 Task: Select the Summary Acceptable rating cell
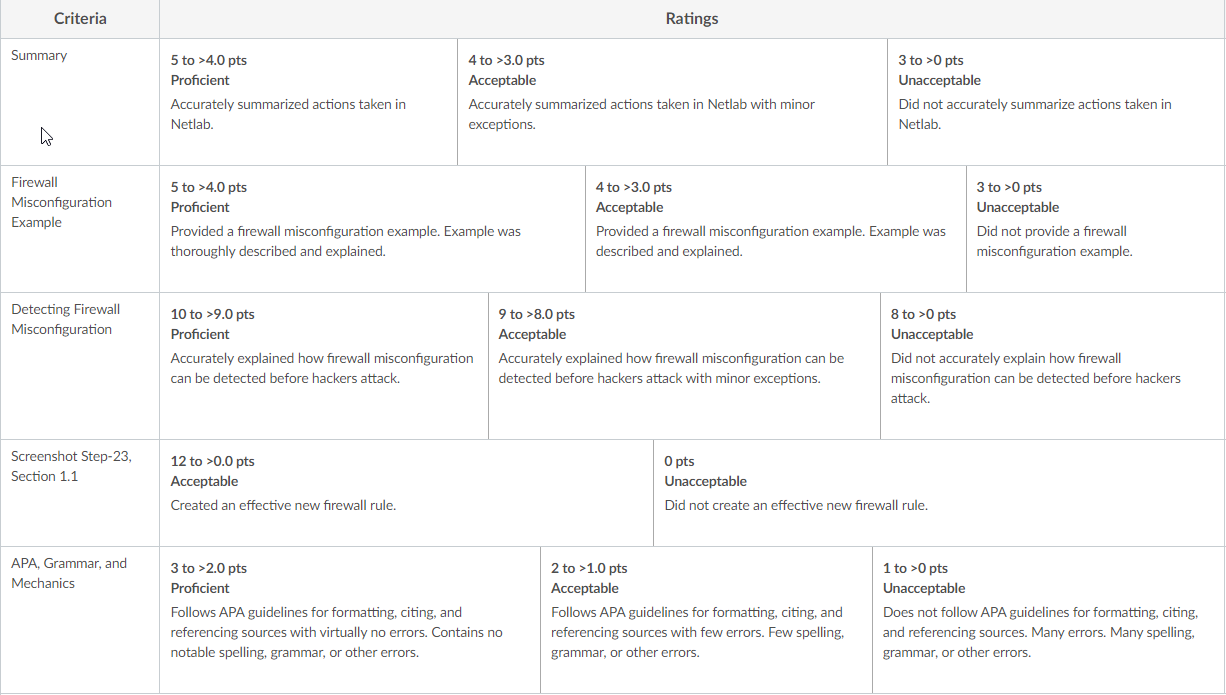click(x=672, y=102)
